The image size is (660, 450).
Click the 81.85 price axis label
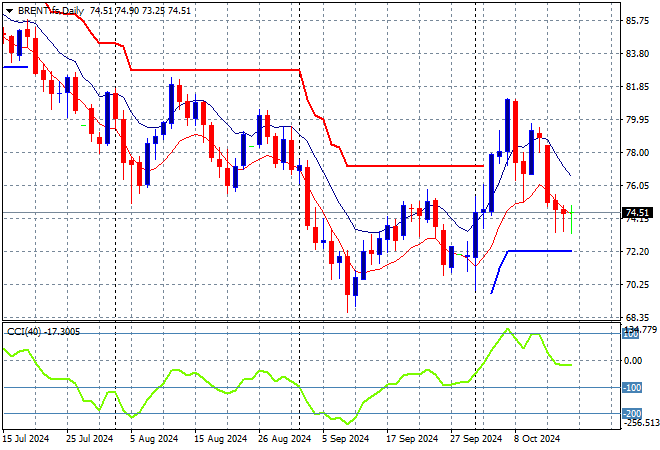(x=637, y=87)
